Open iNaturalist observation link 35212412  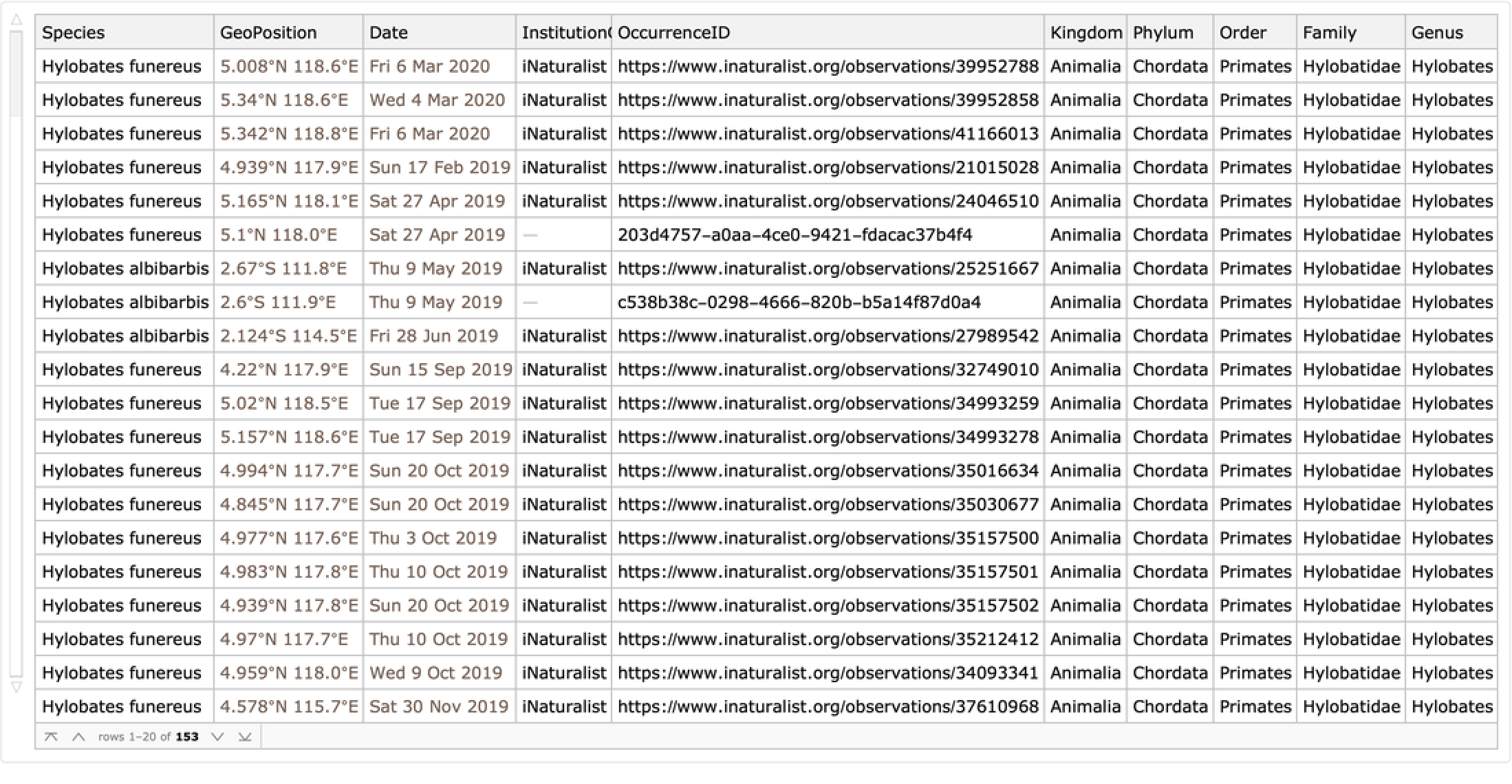[828, 640]
